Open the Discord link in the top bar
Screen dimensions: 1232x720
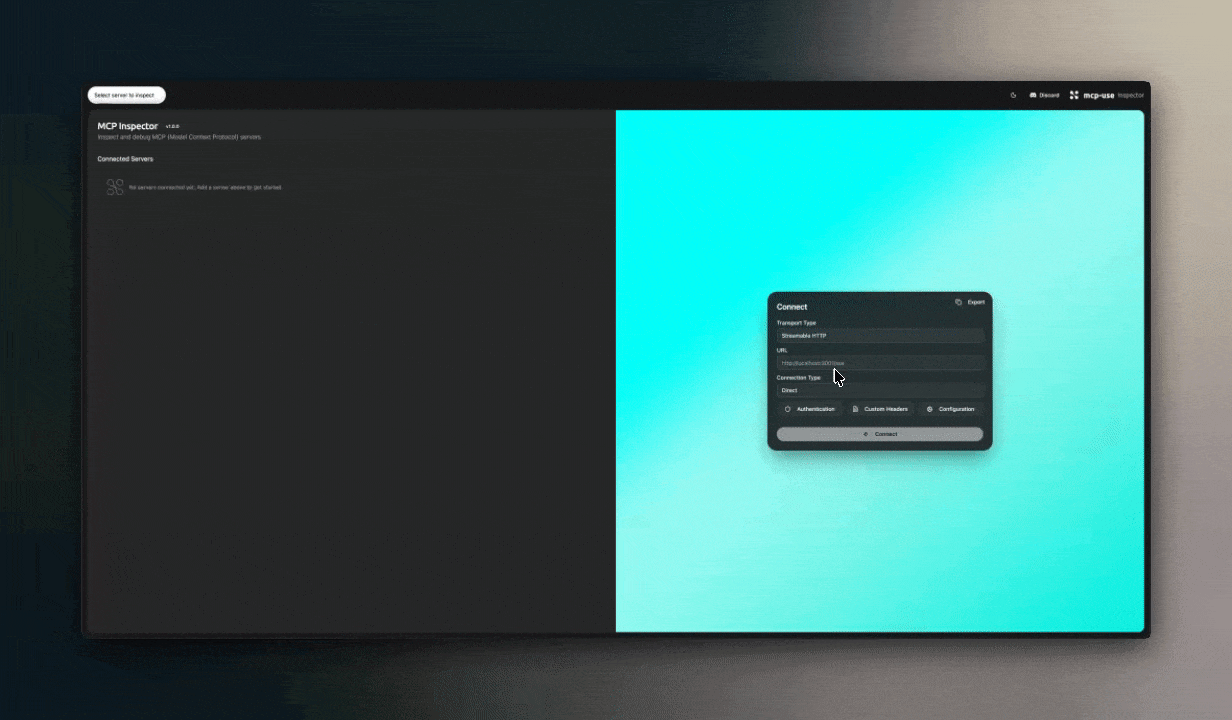click(1045, 95)
